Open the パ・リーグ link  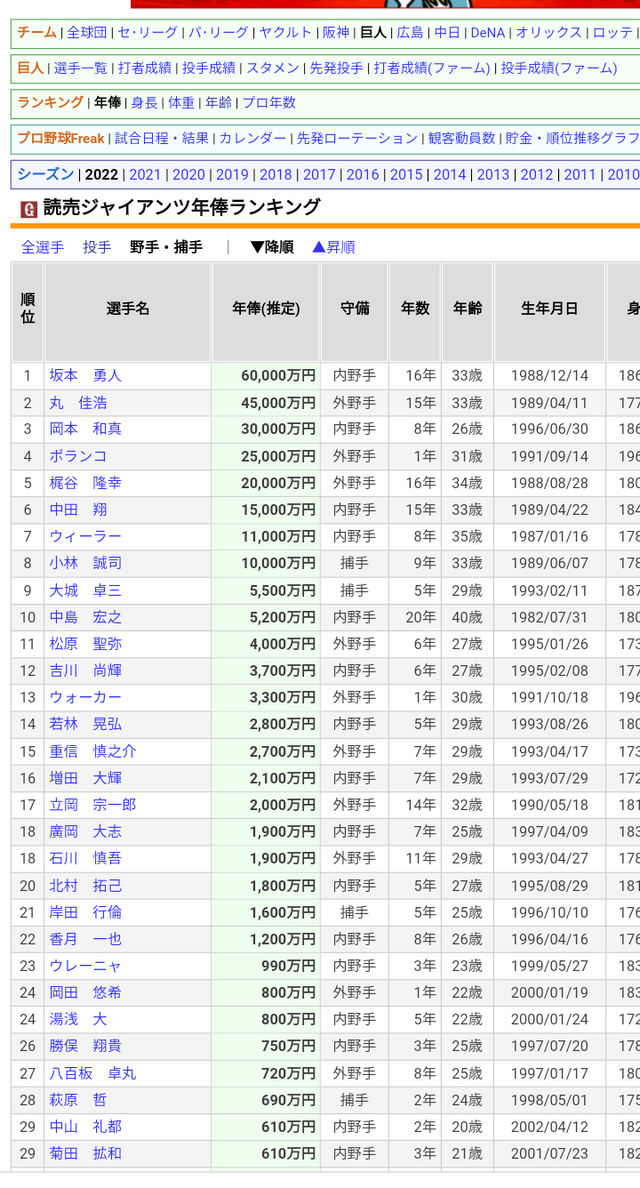point(218,33)
